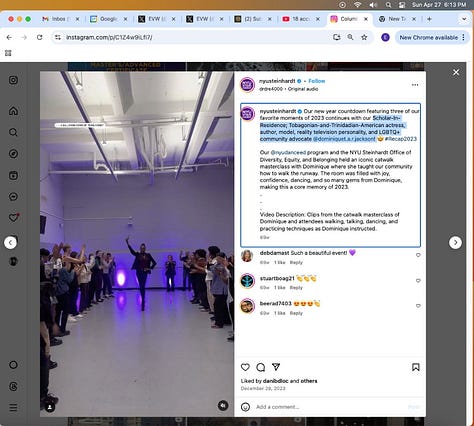Like the post with the heart icon
This screenshot has height=426, width=474.
coord(245,367)
